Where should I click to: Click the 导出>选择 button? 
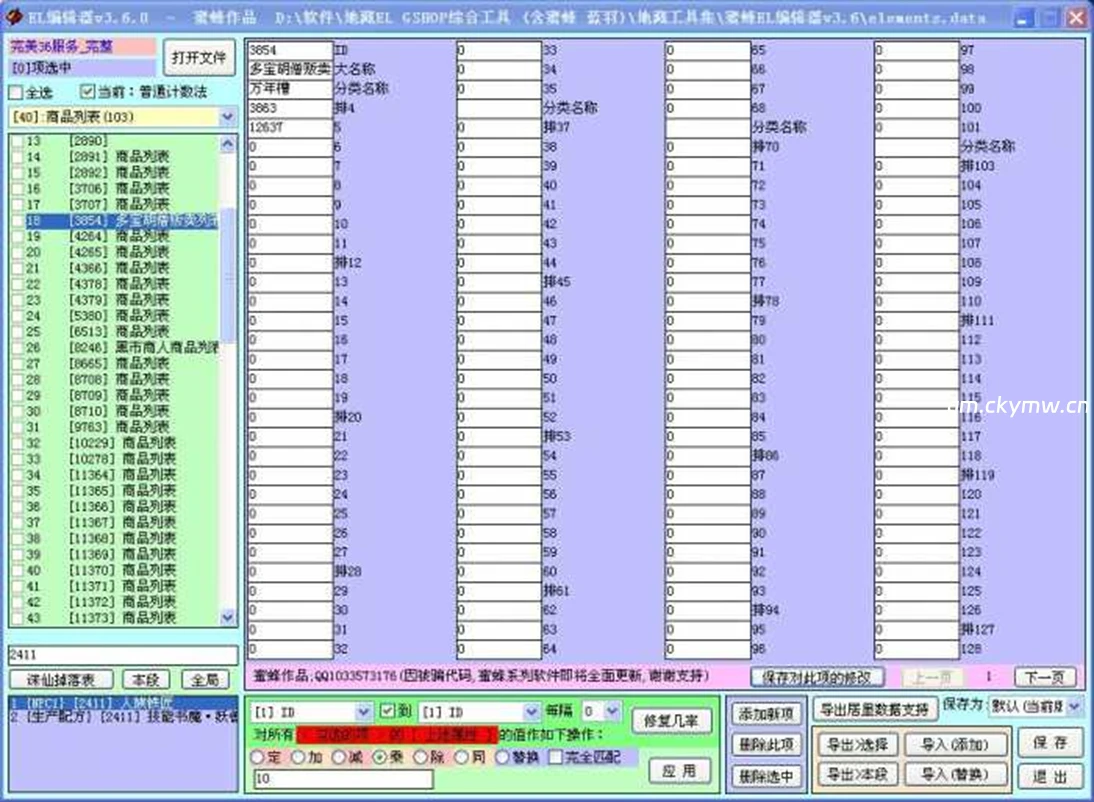pyautogui.click(x=857, y=745)
